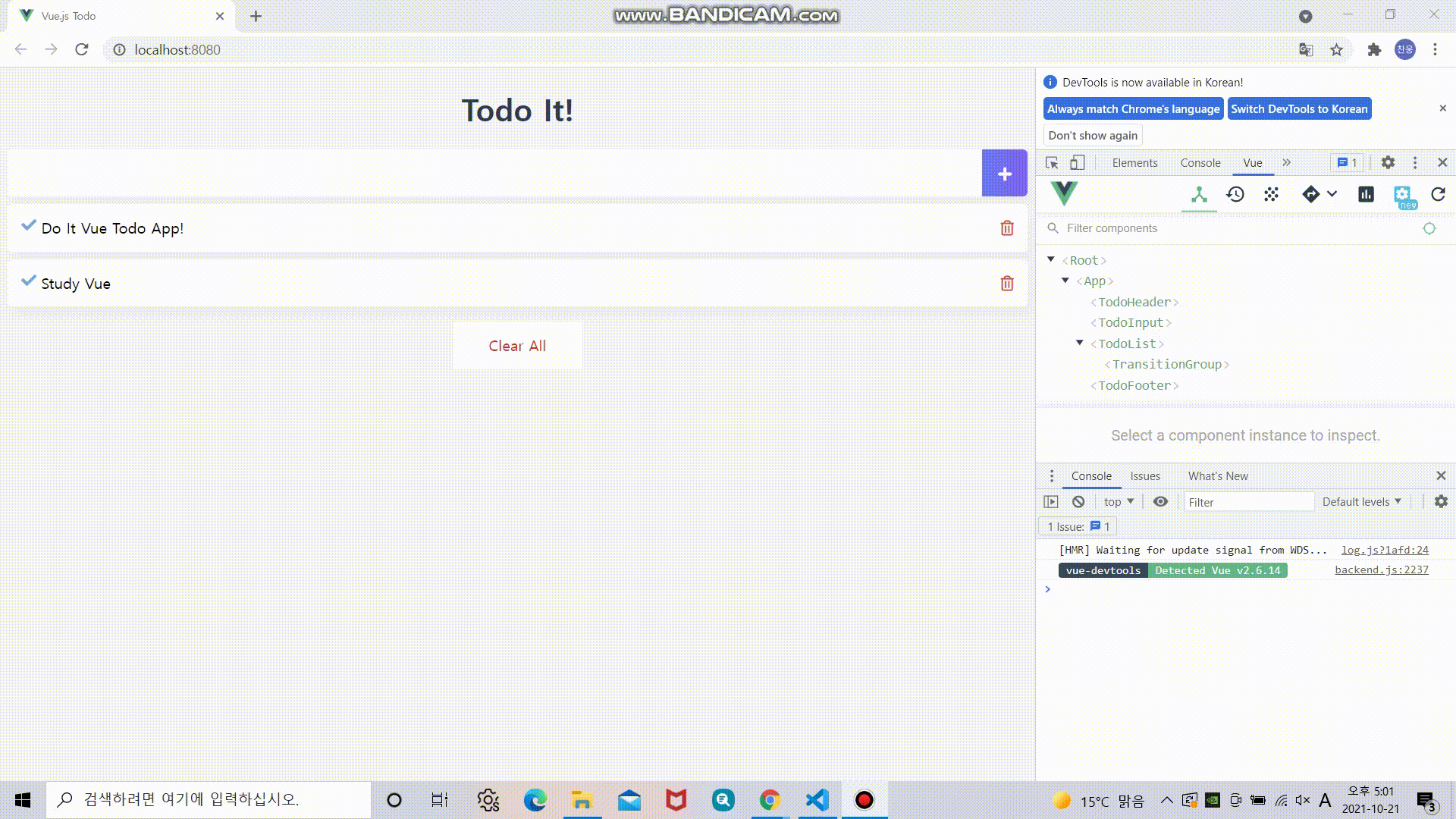
Task: Toggle completion checkmark on Do It Vue Todo App!
Action: click(29, 226)
